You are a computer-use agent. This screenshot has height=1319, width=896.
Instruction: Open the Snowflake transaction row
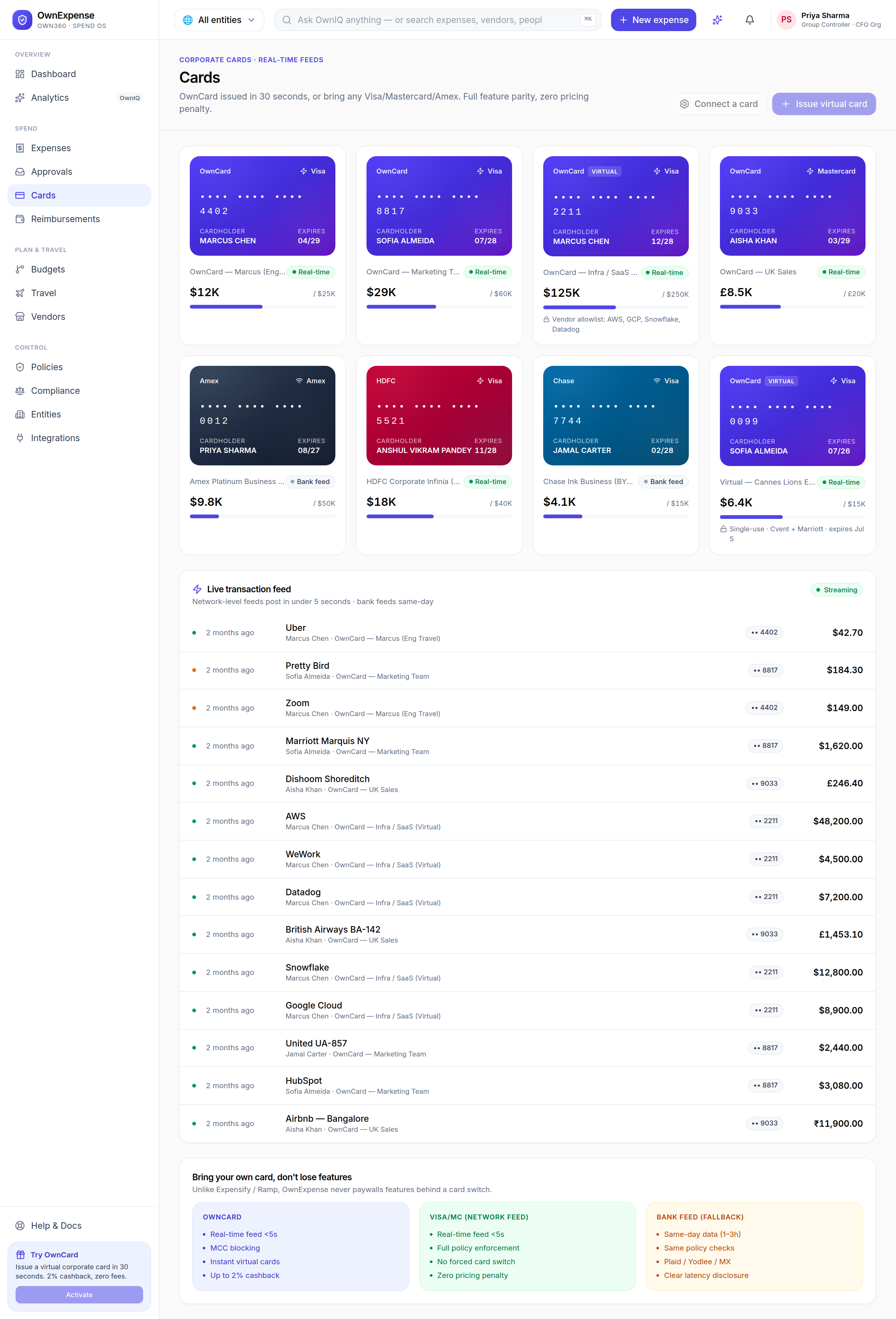527,973
